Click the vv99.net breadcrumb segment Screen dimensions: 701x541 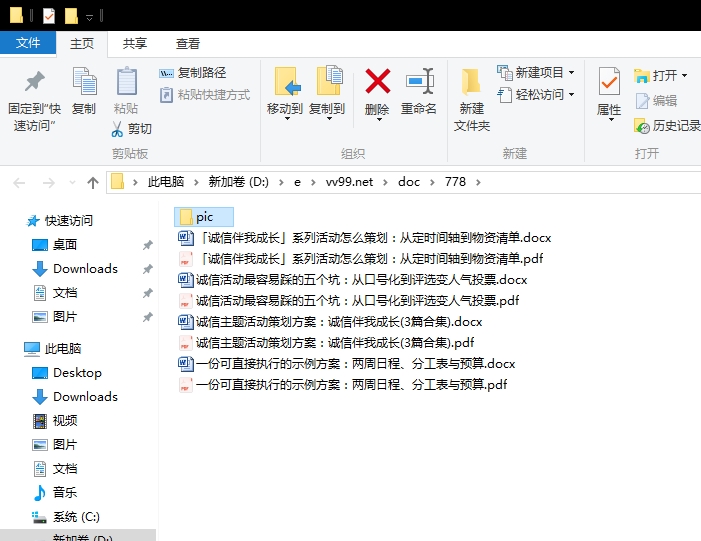350,182
